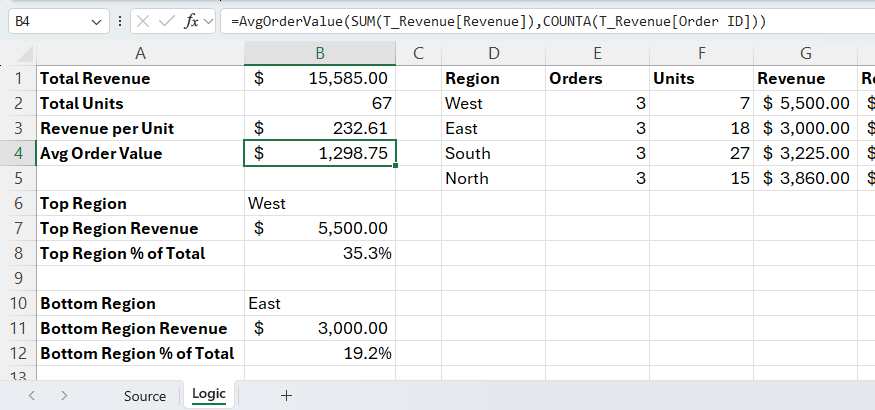This screenshot has width=875, height=410.
Task: Click the Revenue per Unit label
Action: click(x=140, y=128)
